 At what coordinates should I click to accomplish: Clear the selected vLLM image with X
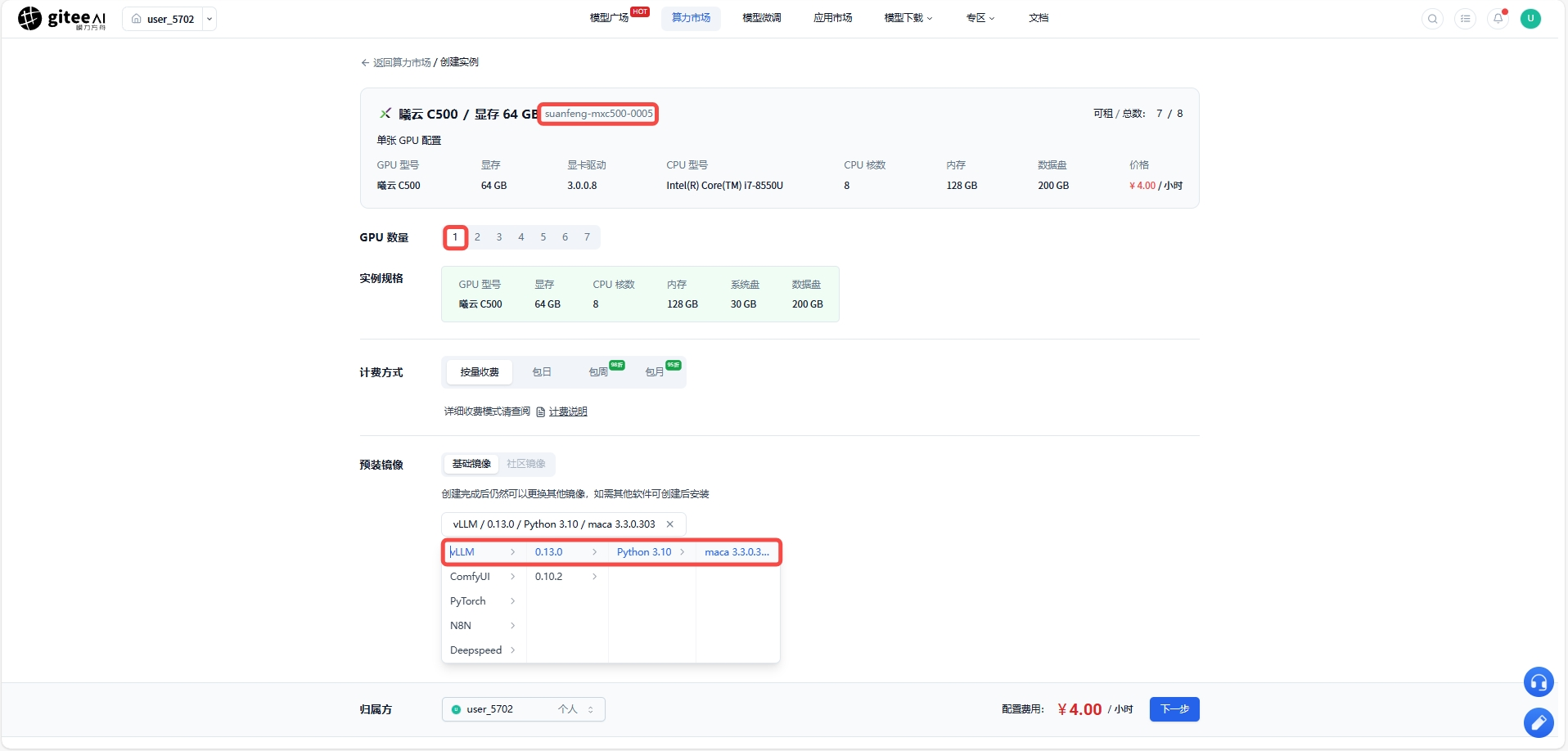669,524
